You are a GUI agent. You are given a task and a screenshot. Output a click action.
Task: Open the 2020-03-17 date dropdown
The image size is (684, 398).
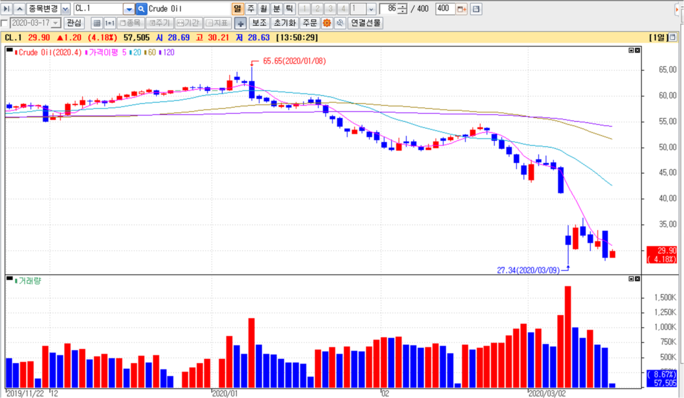(x=56, y=23)
